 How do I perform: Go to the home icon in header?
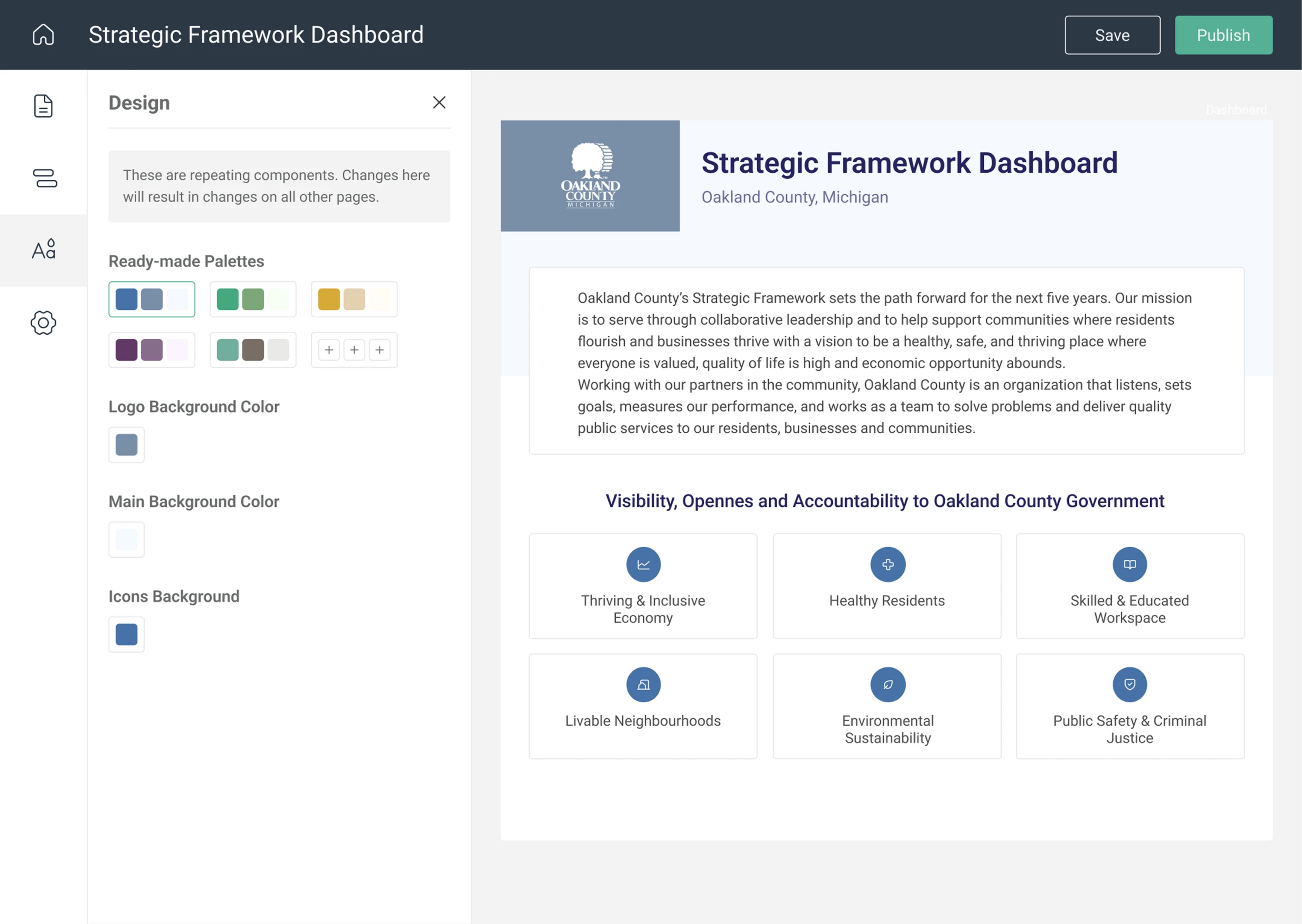[x=43, y=35]
